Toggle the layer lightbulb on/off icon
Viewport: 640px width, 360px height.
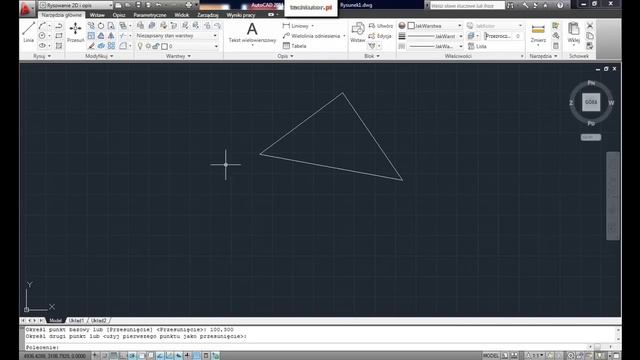[x=140, y=46]
